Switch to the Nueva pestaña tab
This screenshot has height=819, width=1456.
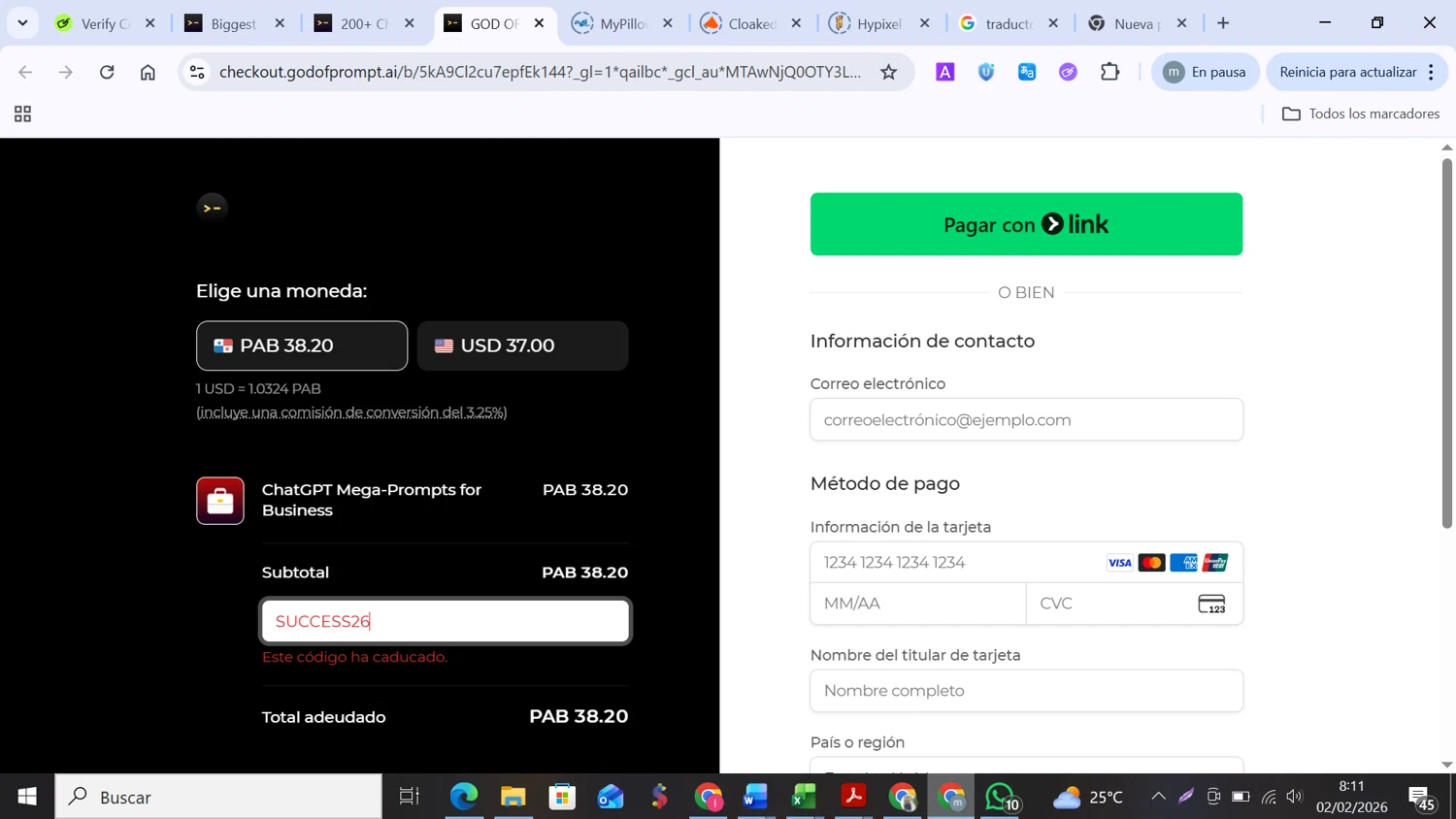coord(1139,23)
